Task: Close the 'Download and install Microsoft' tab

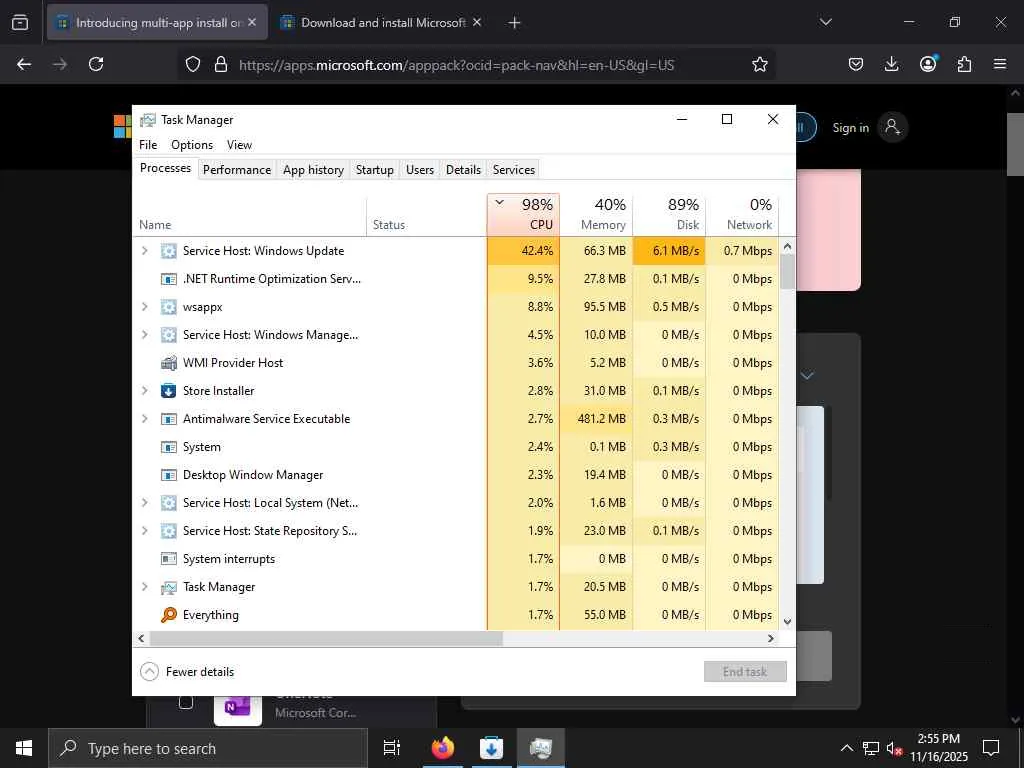Action: (477, 22)
